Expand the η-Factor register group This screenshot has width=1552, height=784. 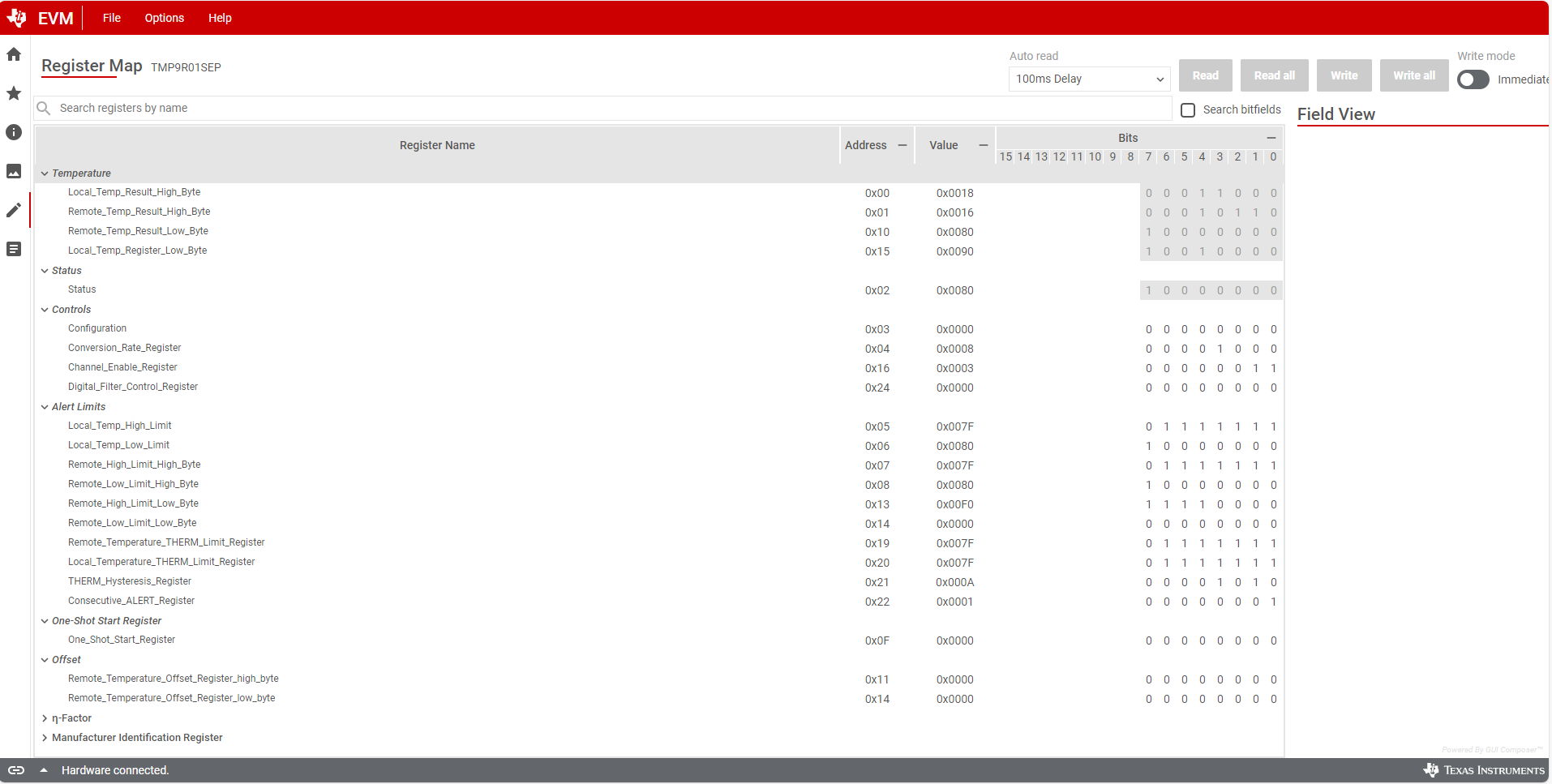45,718
